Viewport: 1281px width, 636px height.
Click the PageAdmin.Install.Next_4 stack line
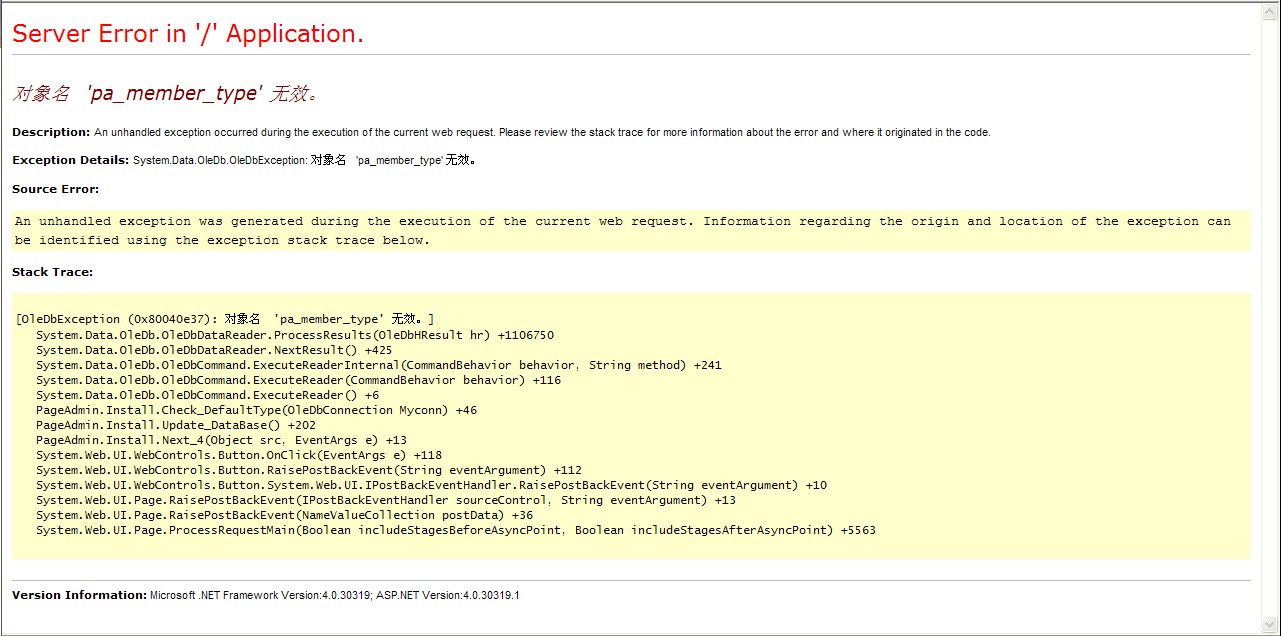[221, 440]
